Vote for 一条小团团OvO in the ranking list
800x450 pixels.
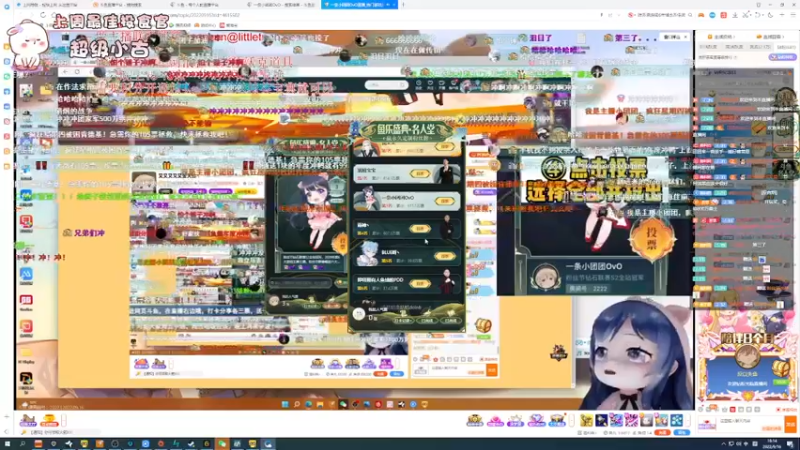pos(444,201)
